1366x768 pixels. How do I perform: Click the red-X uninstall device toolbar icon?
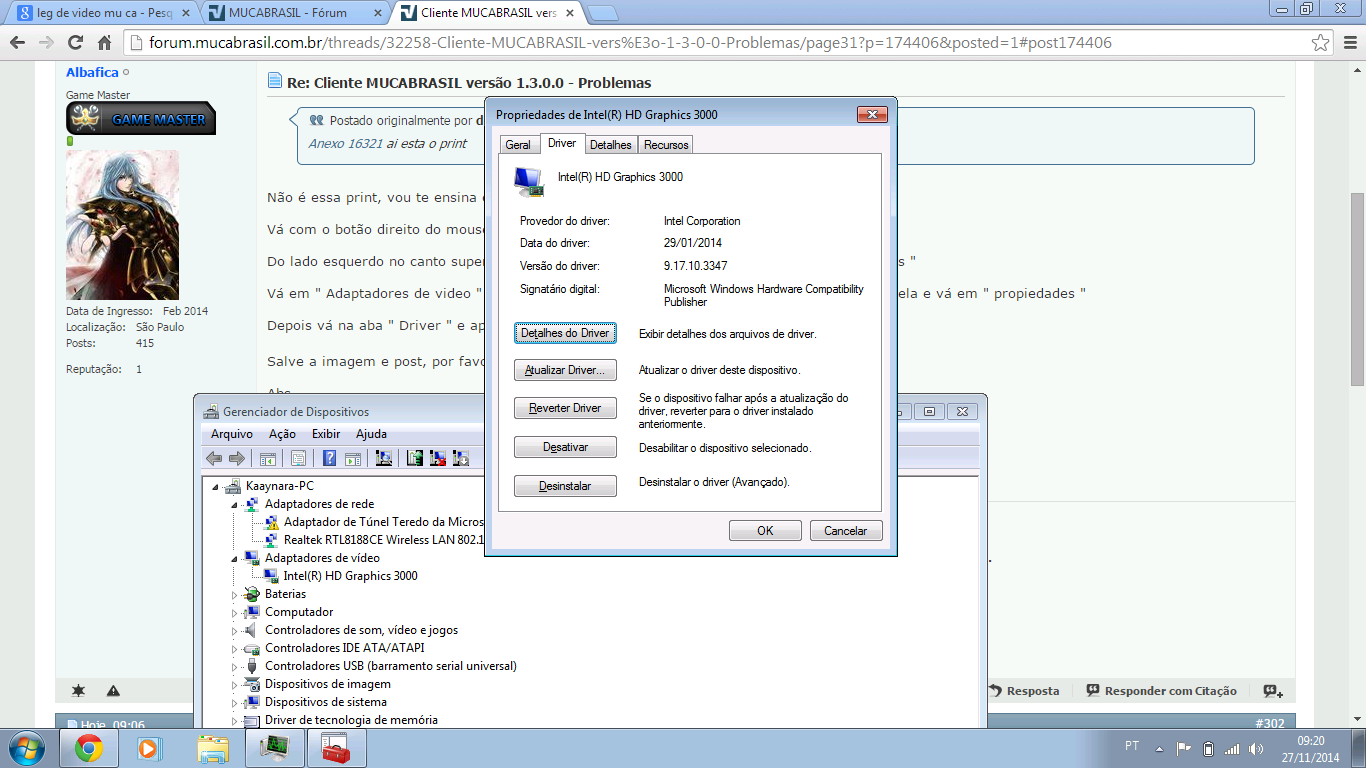pos(438,459)
